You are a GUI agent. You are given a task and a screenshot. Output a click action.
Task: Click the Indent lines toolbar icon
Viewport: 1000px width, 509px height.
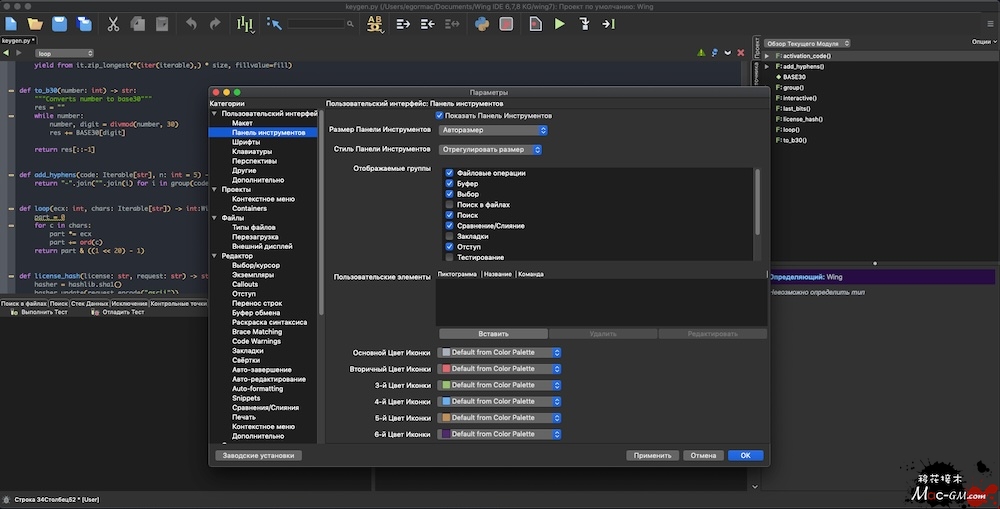tap(402, 23)
